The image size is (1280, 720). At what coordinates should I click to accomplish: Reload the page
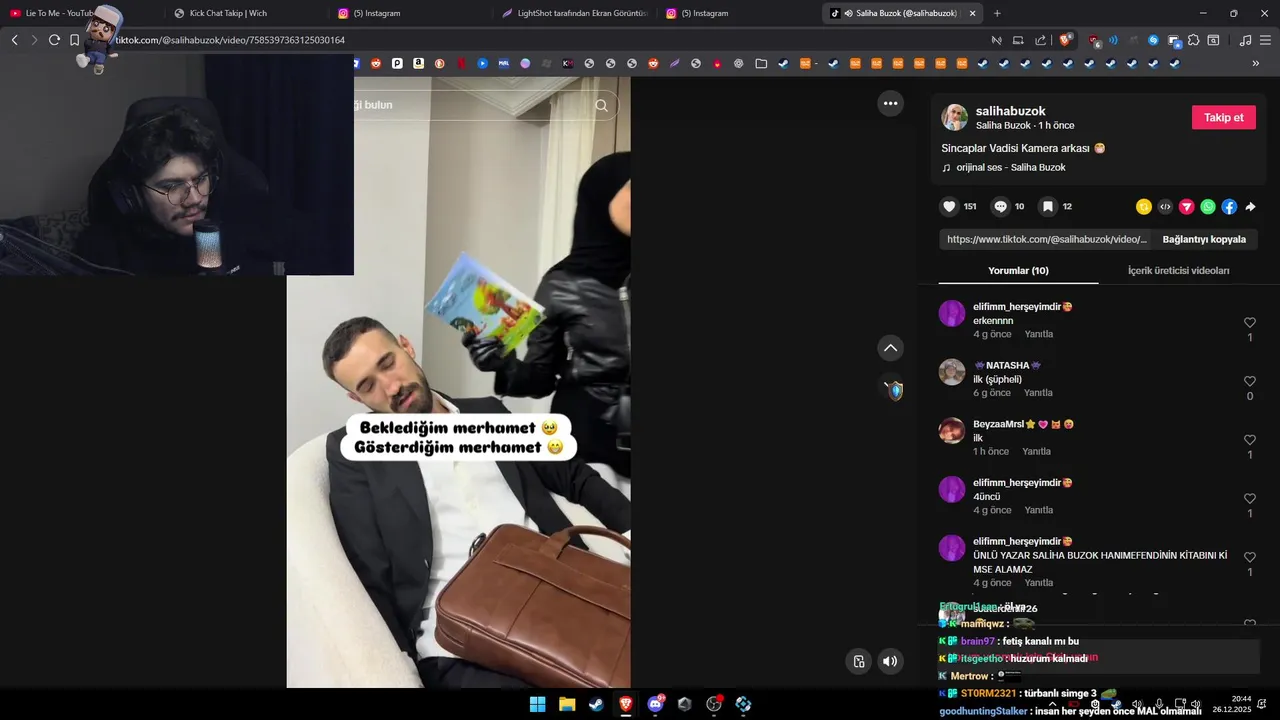click(x=54, y=40)
